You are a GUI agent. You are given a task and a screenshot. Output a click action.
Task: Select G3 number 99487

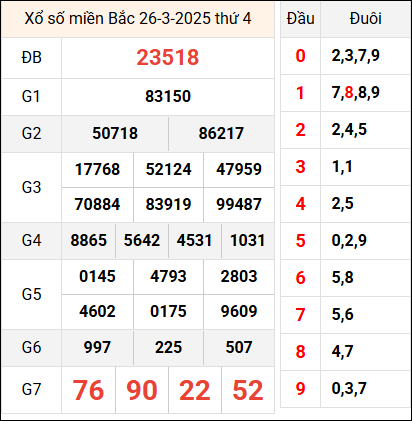coord(239,204)
